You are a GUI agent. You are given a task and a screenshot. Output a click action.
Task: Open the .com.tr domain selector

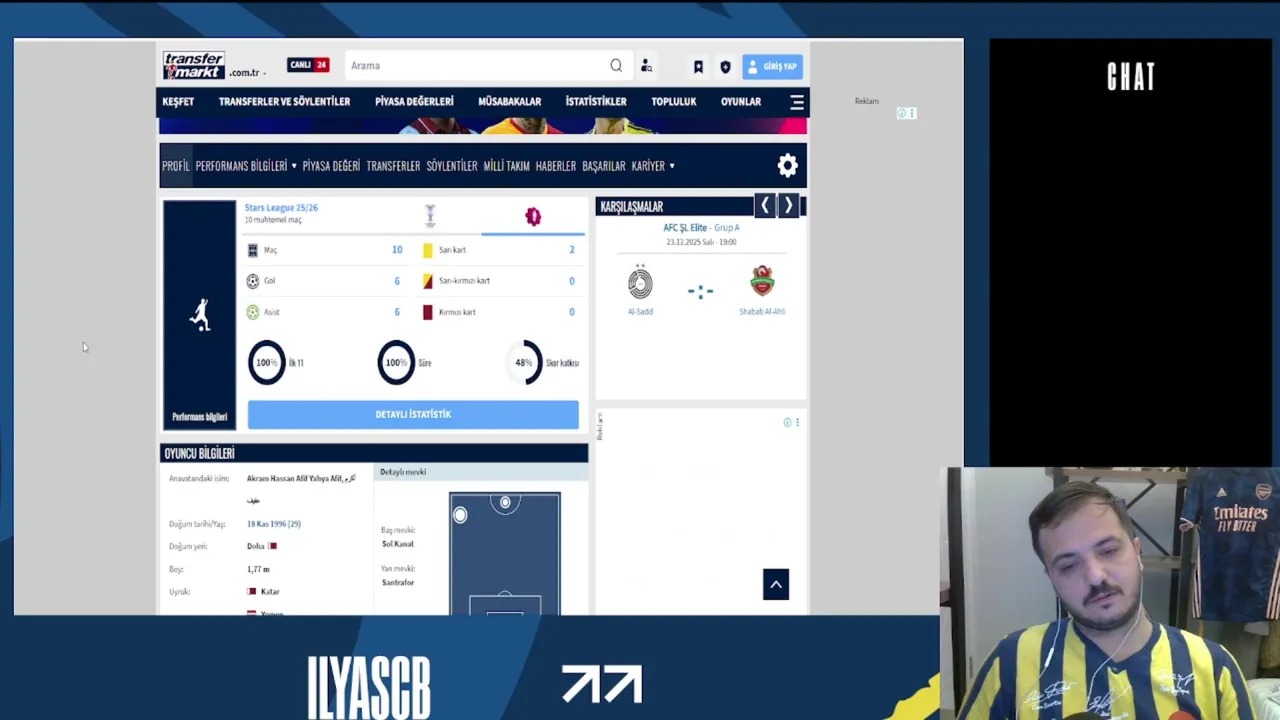[x=247, y=73]
